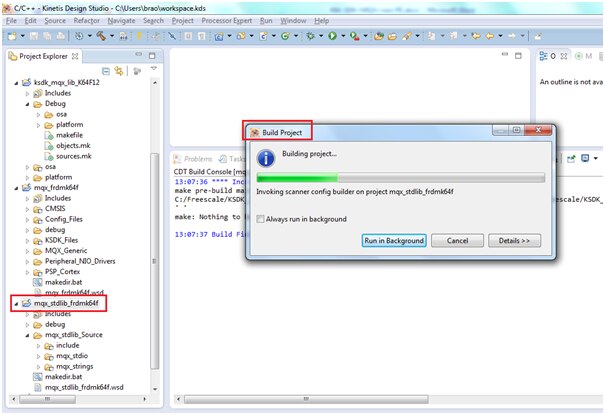Open the Build hammer dropdown arrow
605x415 pixels.
112,36
